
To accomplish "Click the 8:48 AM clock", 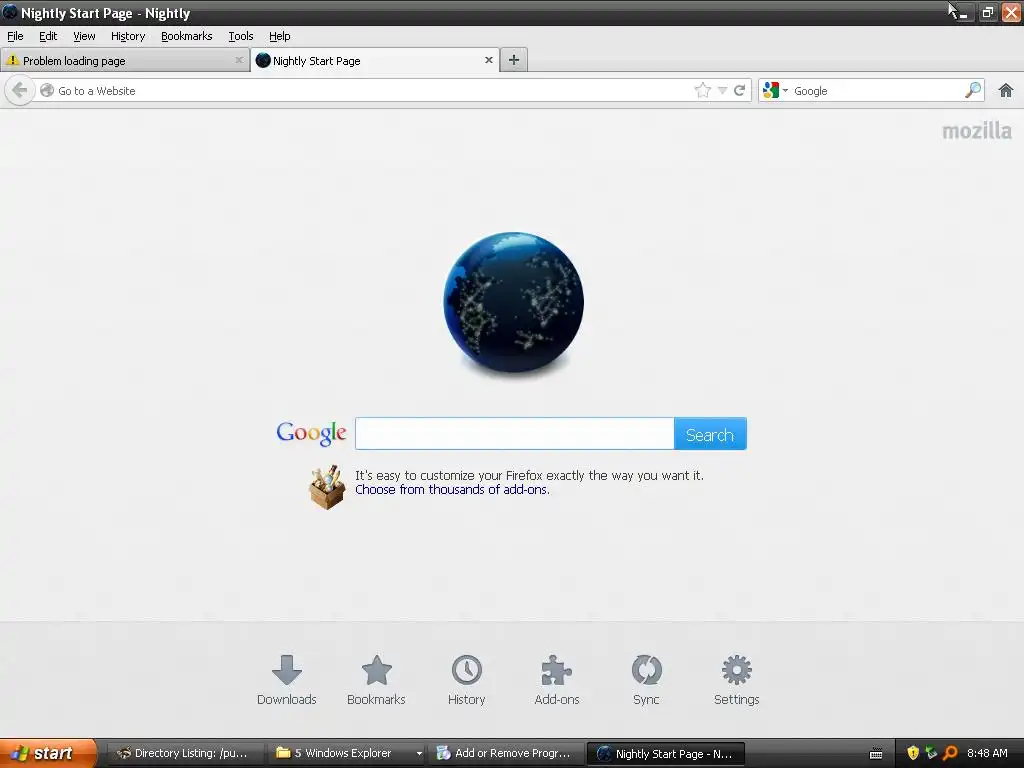I will point(987,753).
